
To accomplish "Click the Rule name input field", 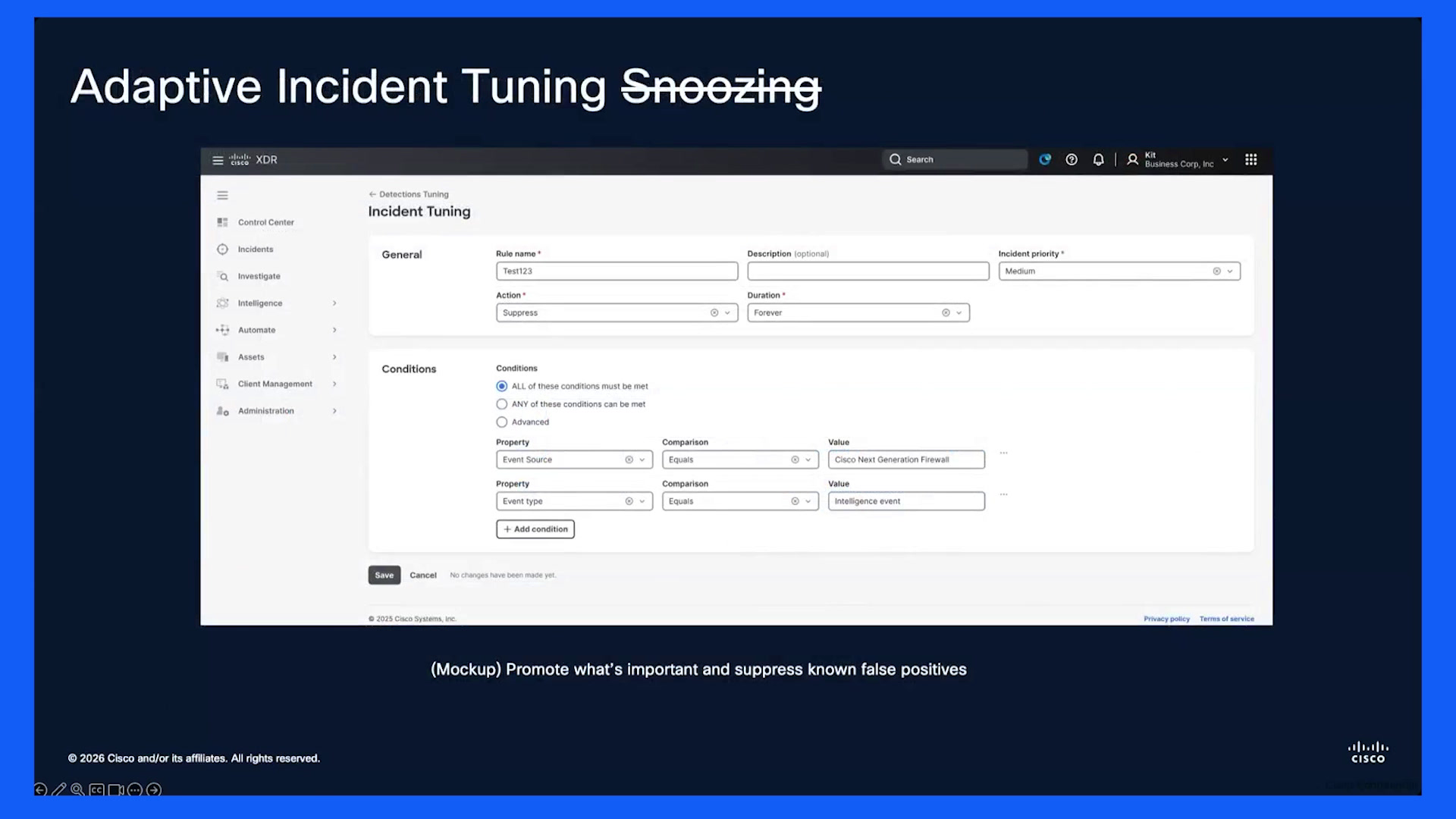I will click(x=617, y=271).
